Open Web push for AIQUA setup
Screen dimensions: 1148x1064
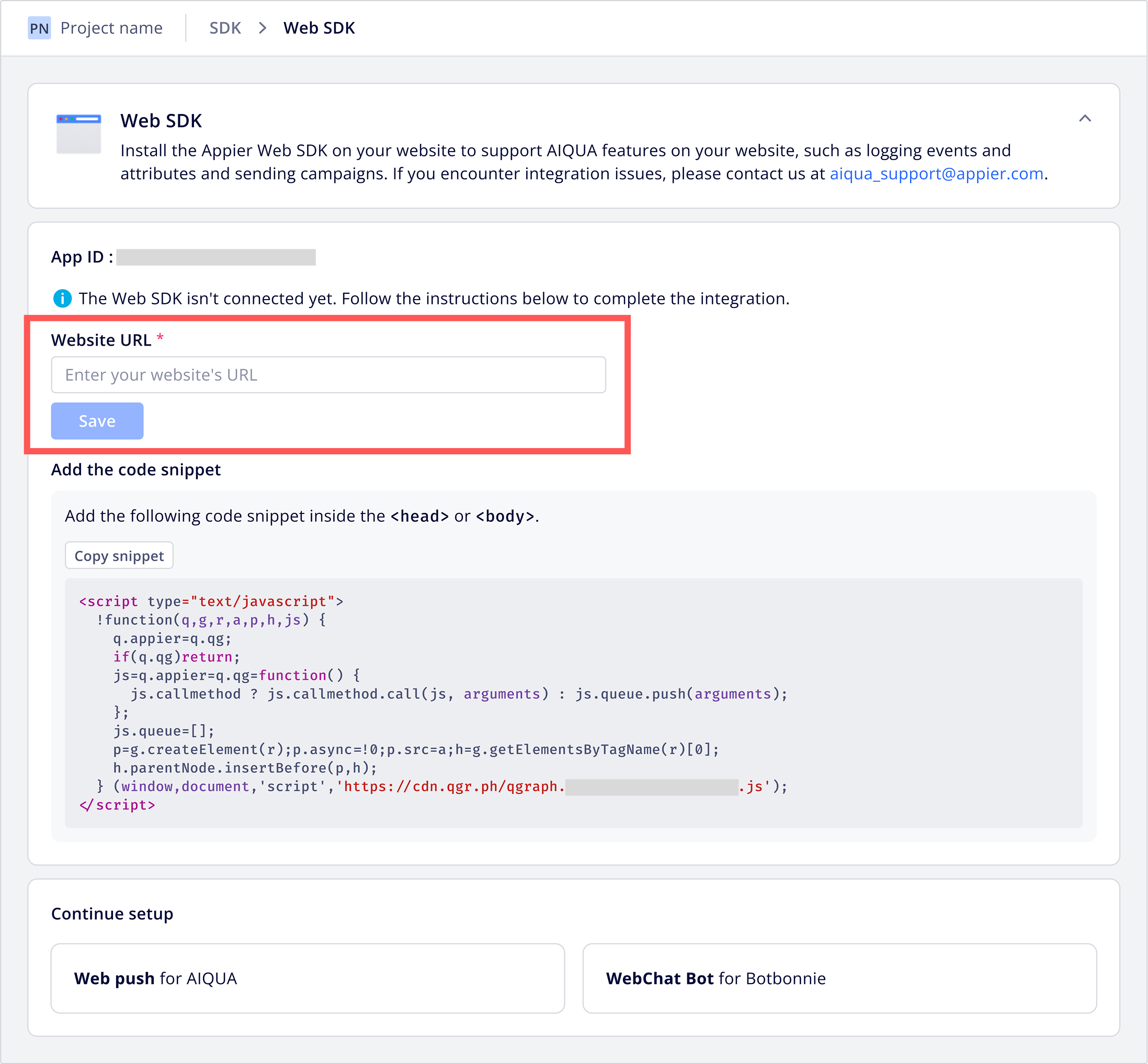pyautogui.click(x=307, y=978)
